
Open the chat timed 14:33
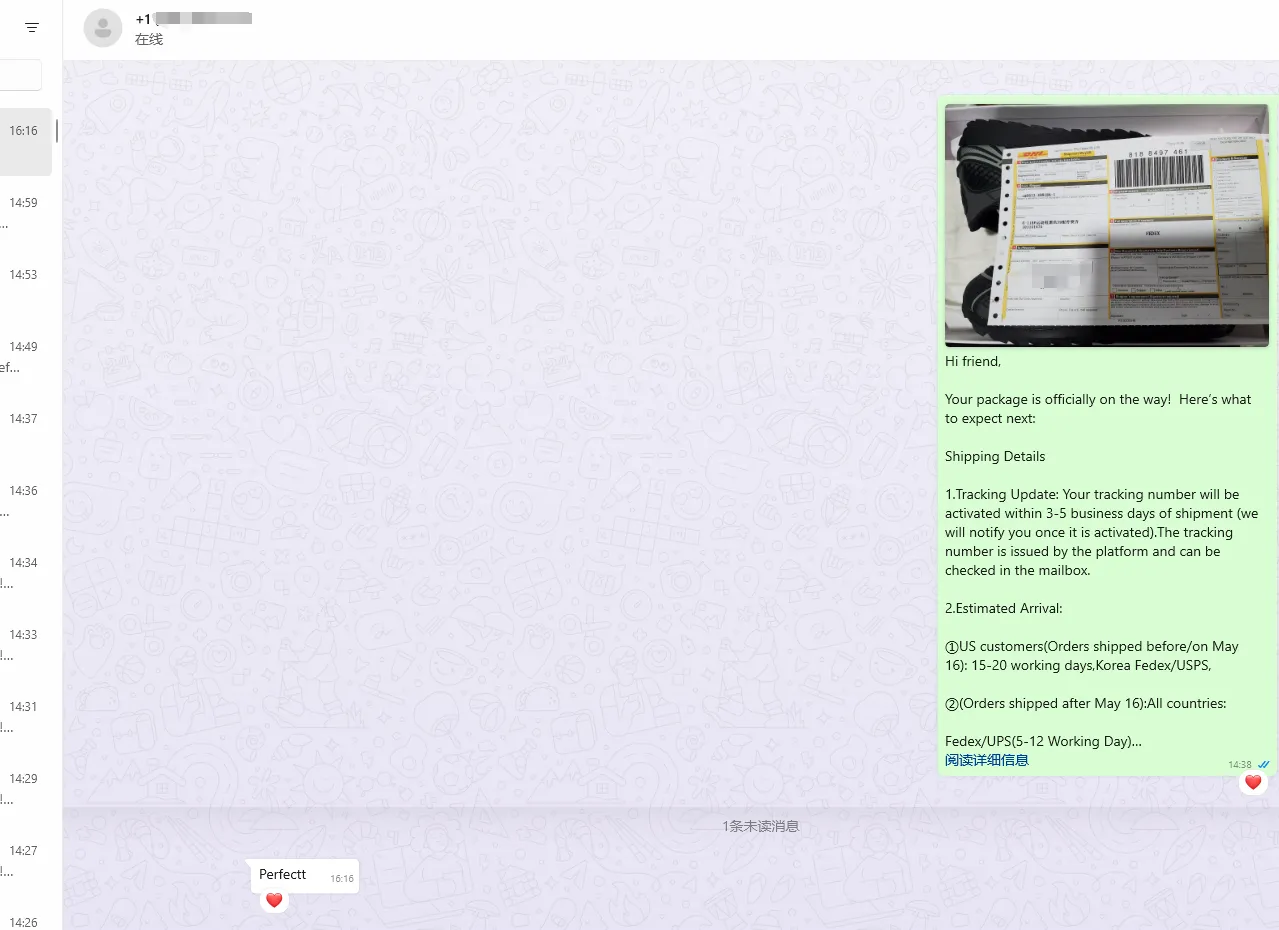click(x=26, y=646)
